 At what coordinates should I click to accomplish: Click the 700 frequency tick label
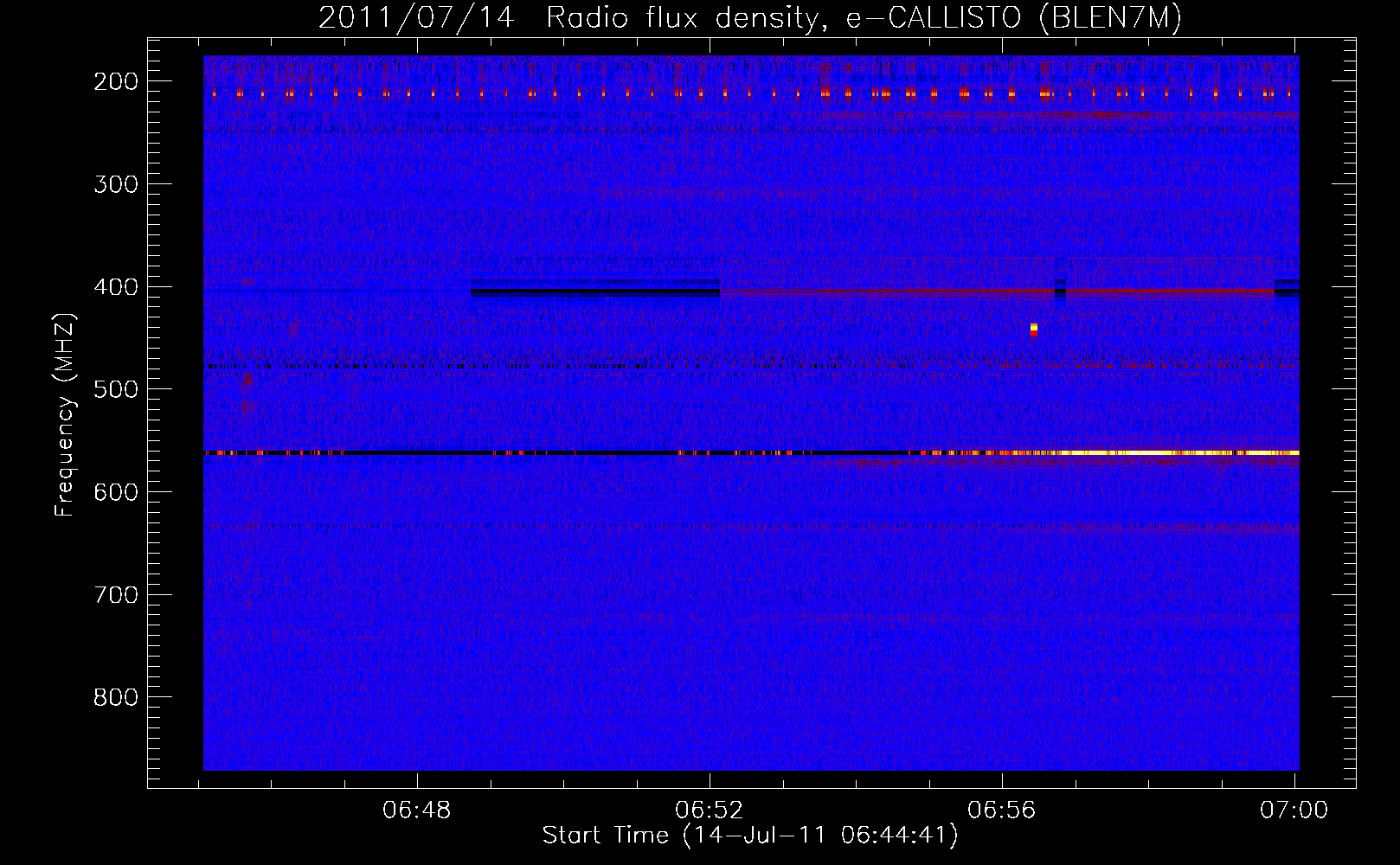pos(115,594)
